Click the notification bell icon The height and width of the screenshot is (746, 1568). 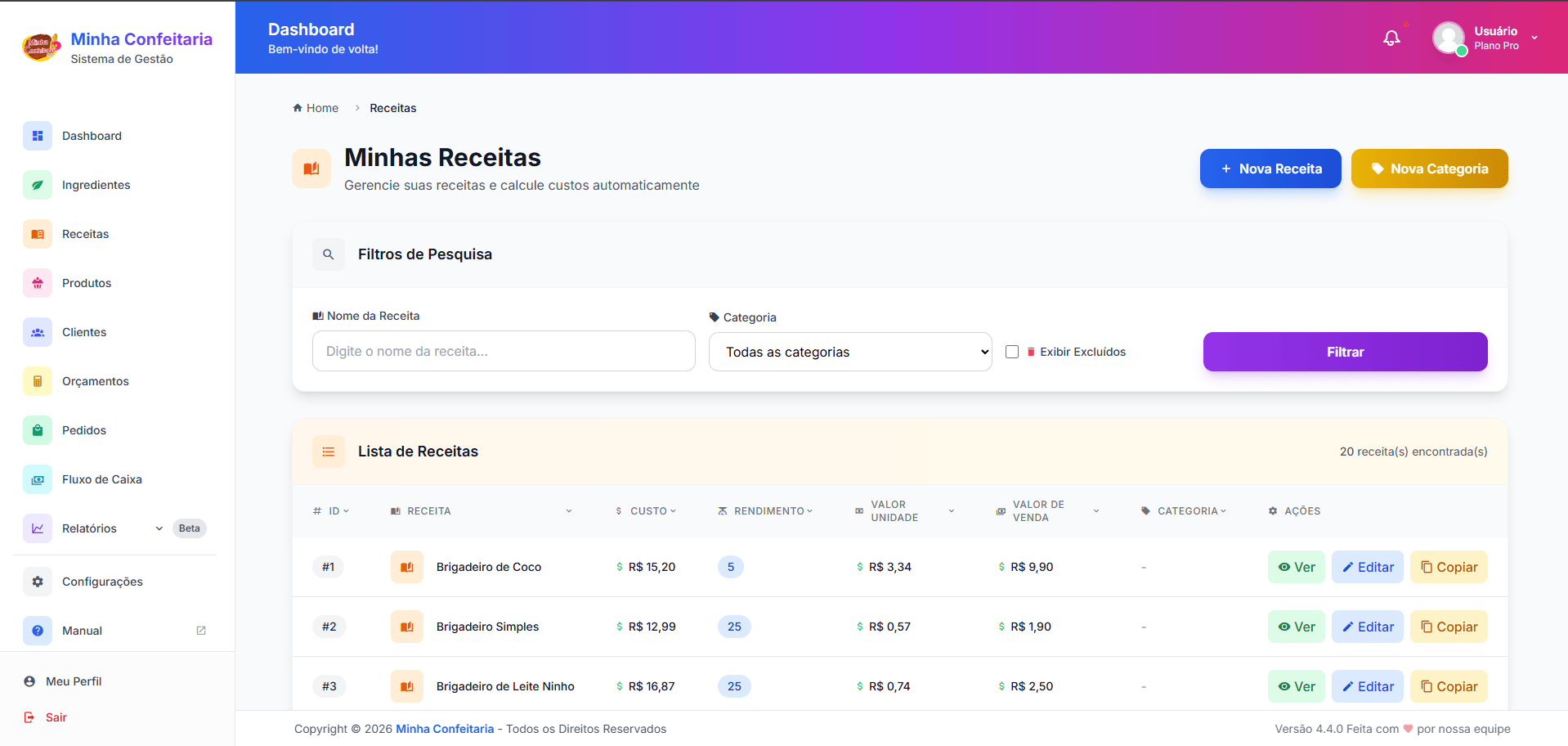[x=1391, y=38]
